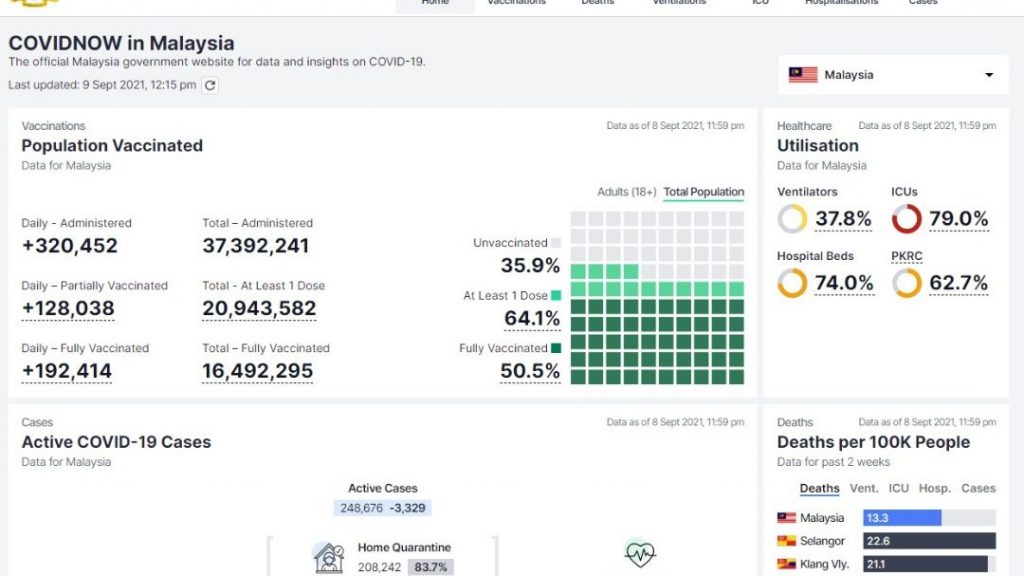1024x576 pixels.
Task: Click the heartbeat heart icon
Action: point(639,554)
